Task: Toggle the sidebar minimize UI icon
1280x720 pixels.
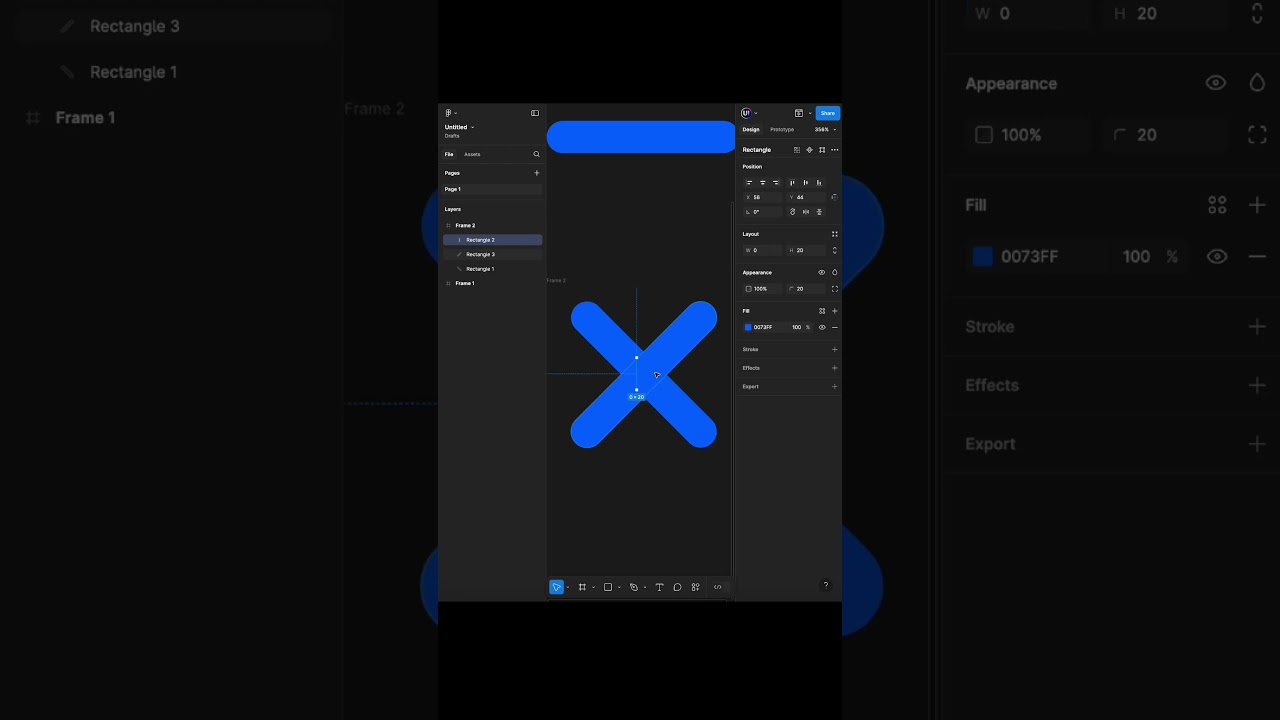Action: coord(535,113)
